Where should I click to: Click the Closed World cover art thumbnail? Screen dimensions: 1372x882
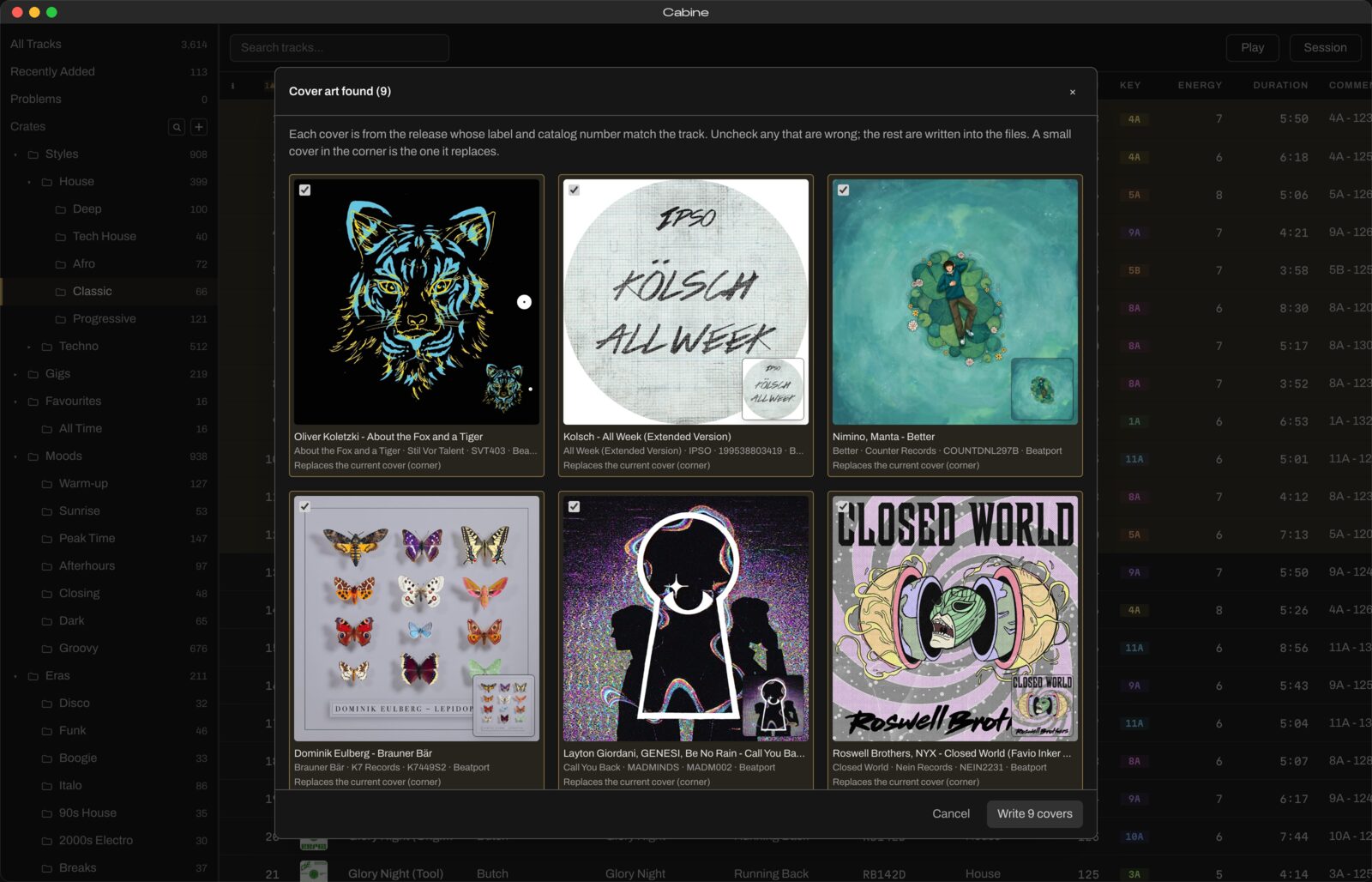click(955, 619)
